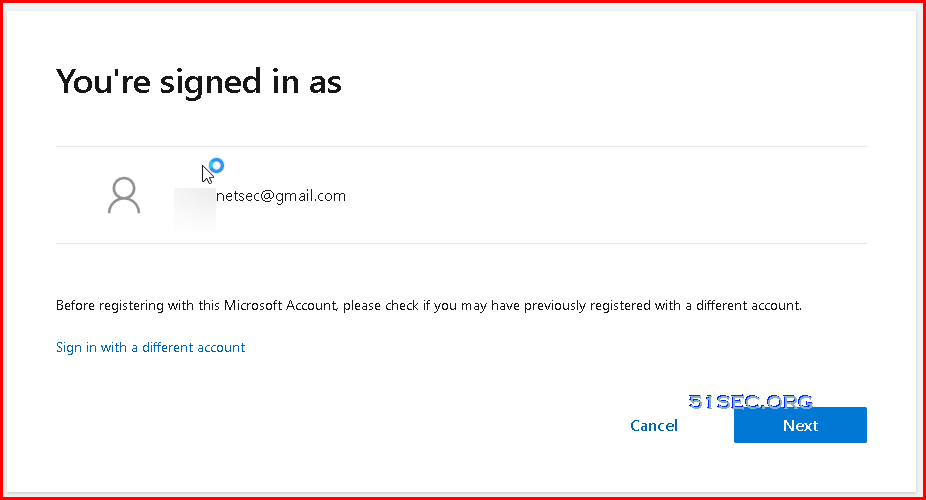The image size is (926, 500).
Task: Click the user avatar silhouette icon
Action: [124, 195]
